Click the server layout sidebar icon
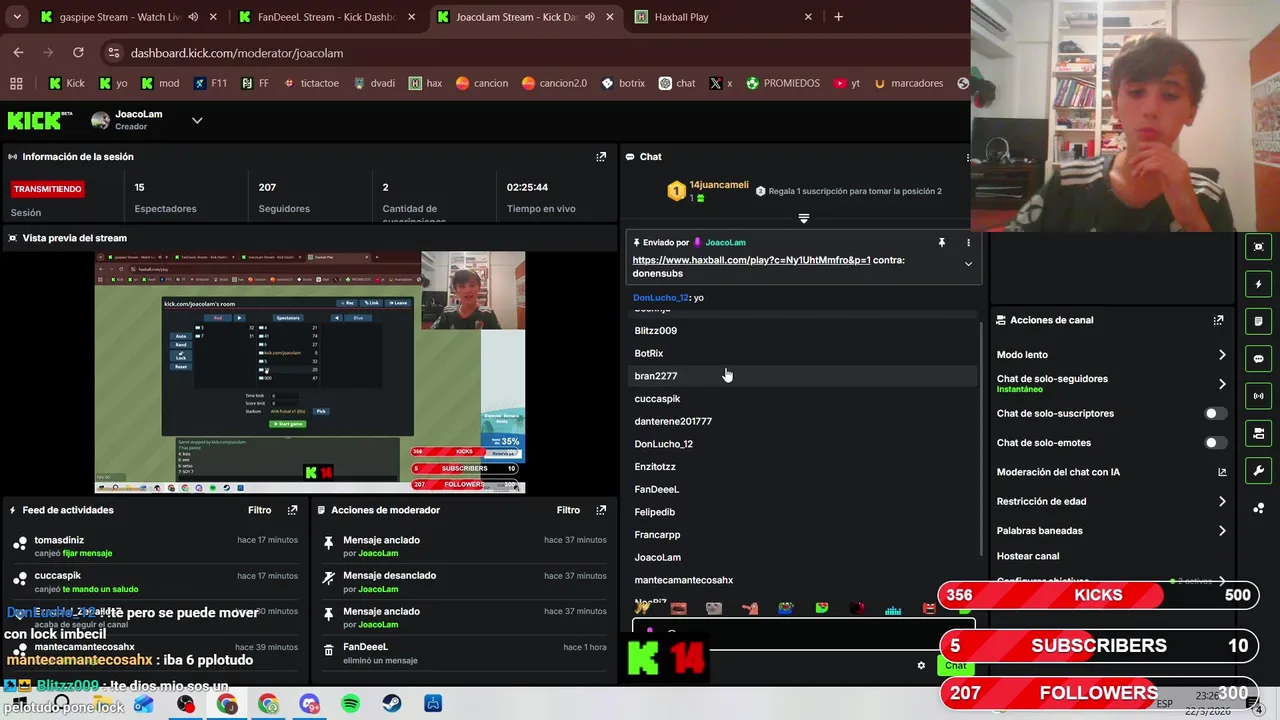Screen dimensions: 1280x720 [1258, 434]
